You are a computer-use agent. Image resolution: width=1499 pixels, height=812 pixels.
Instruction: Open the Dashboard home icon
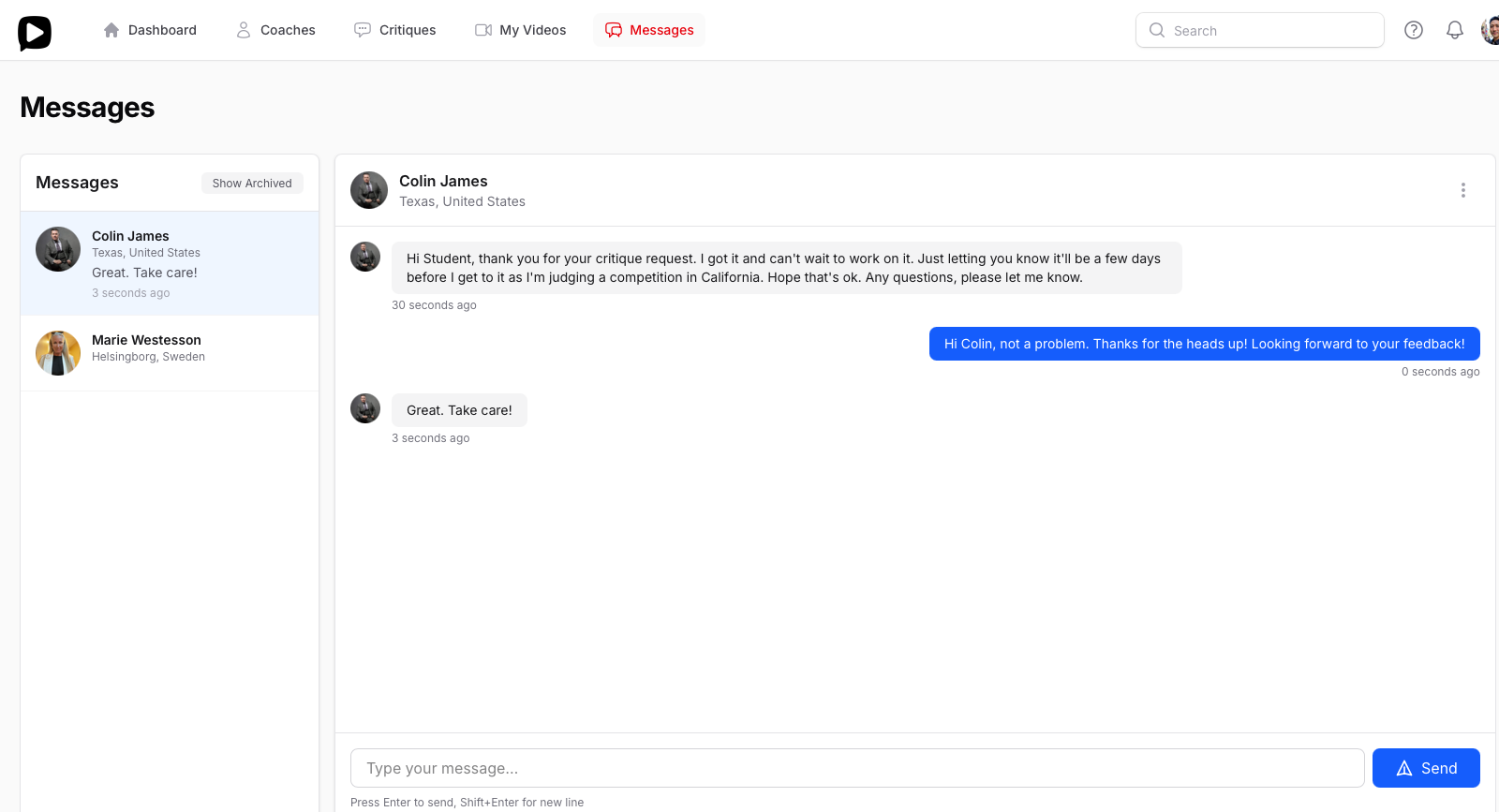(110, 29)
